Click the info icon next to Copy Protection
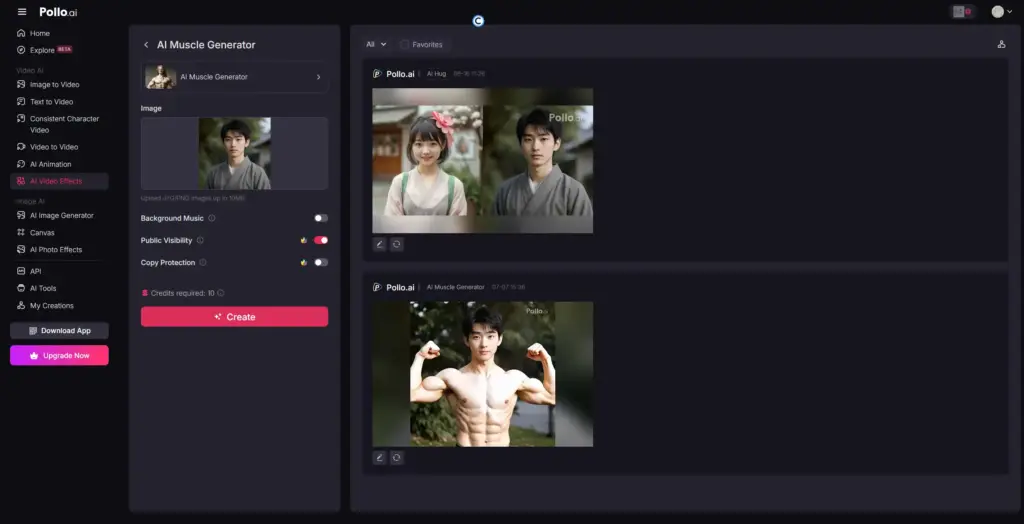This screenshot has height=524, width=1024. (203, 263)
